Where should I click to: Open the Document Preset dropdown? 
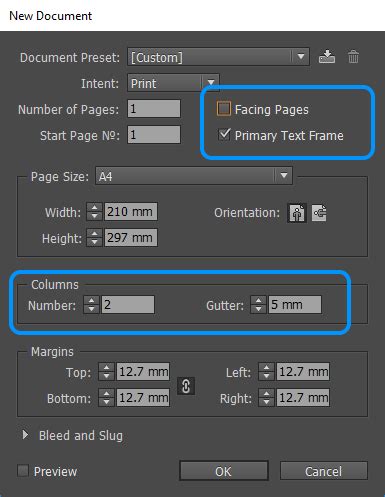tap(218, 57)
